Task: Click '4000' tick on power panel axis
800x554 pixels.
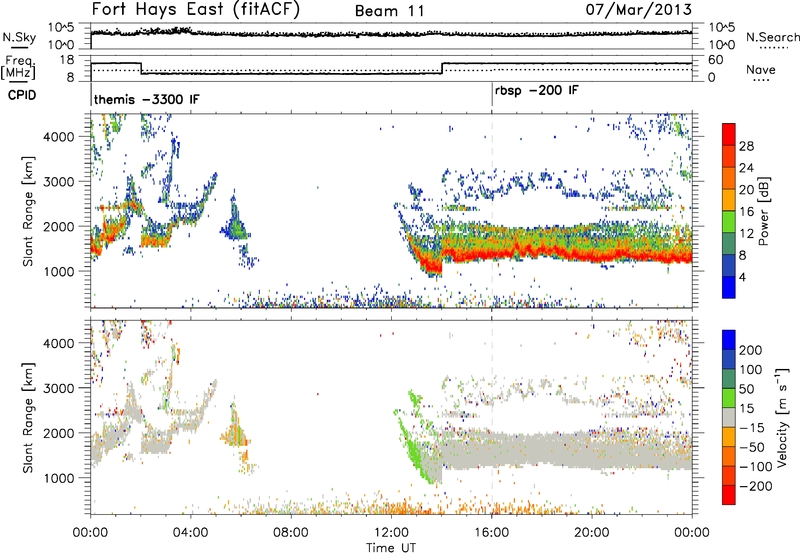Action: pyautogui.click(x=59, y=137)
